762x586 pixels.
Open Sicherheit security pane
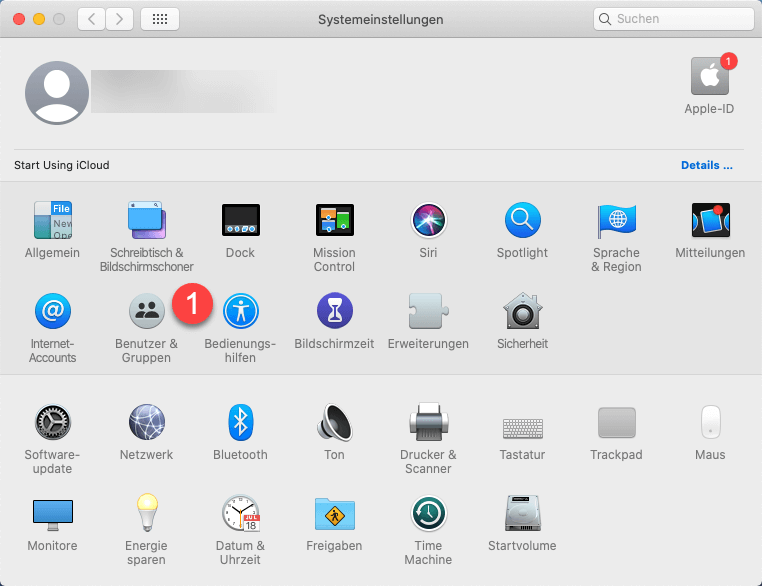(x=522, y=312)
